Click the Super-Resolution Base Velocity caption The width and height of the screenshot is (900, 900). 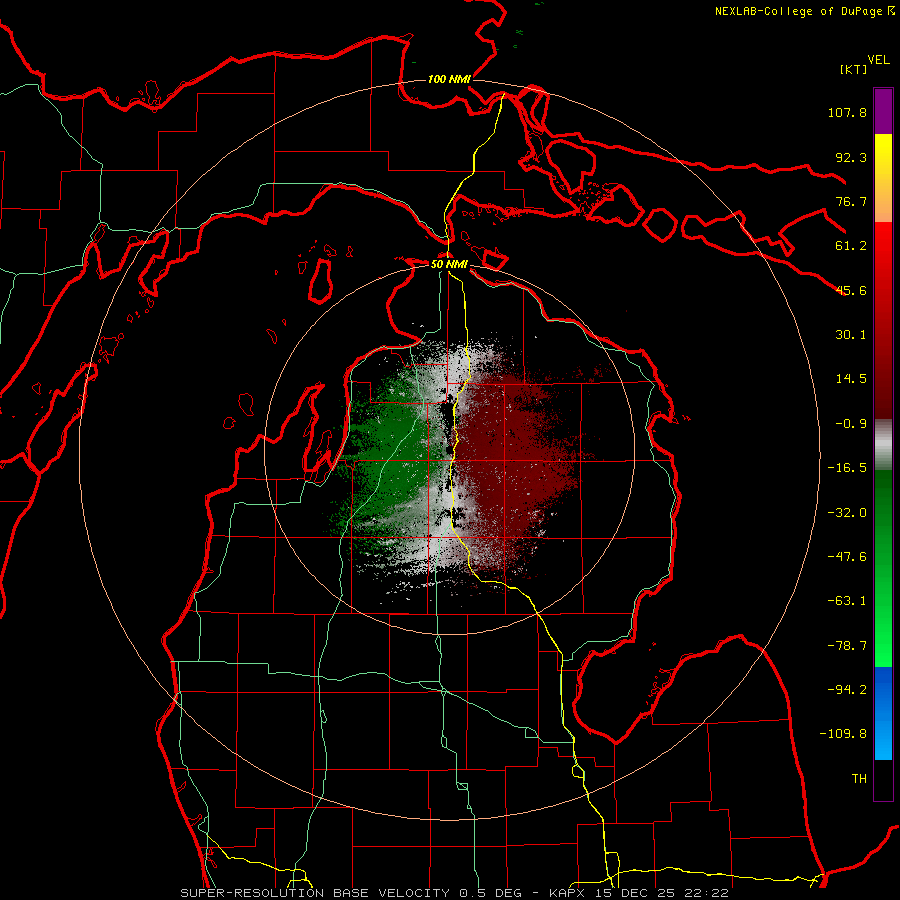455,893
